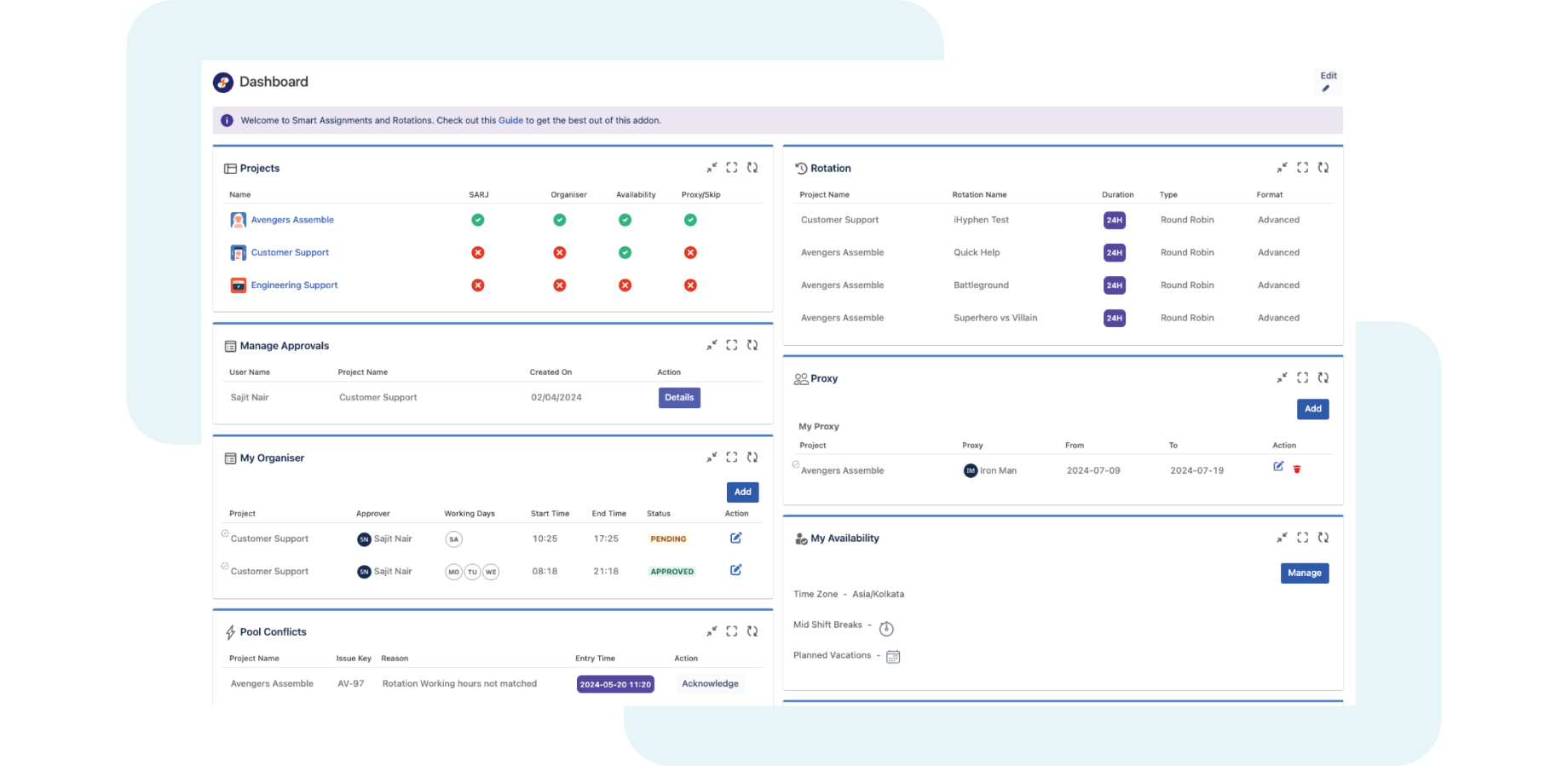This screenshot has height=766, width=1568.
Task: Delete the Iron Man proxy entry
Action: coord(1297,469)
